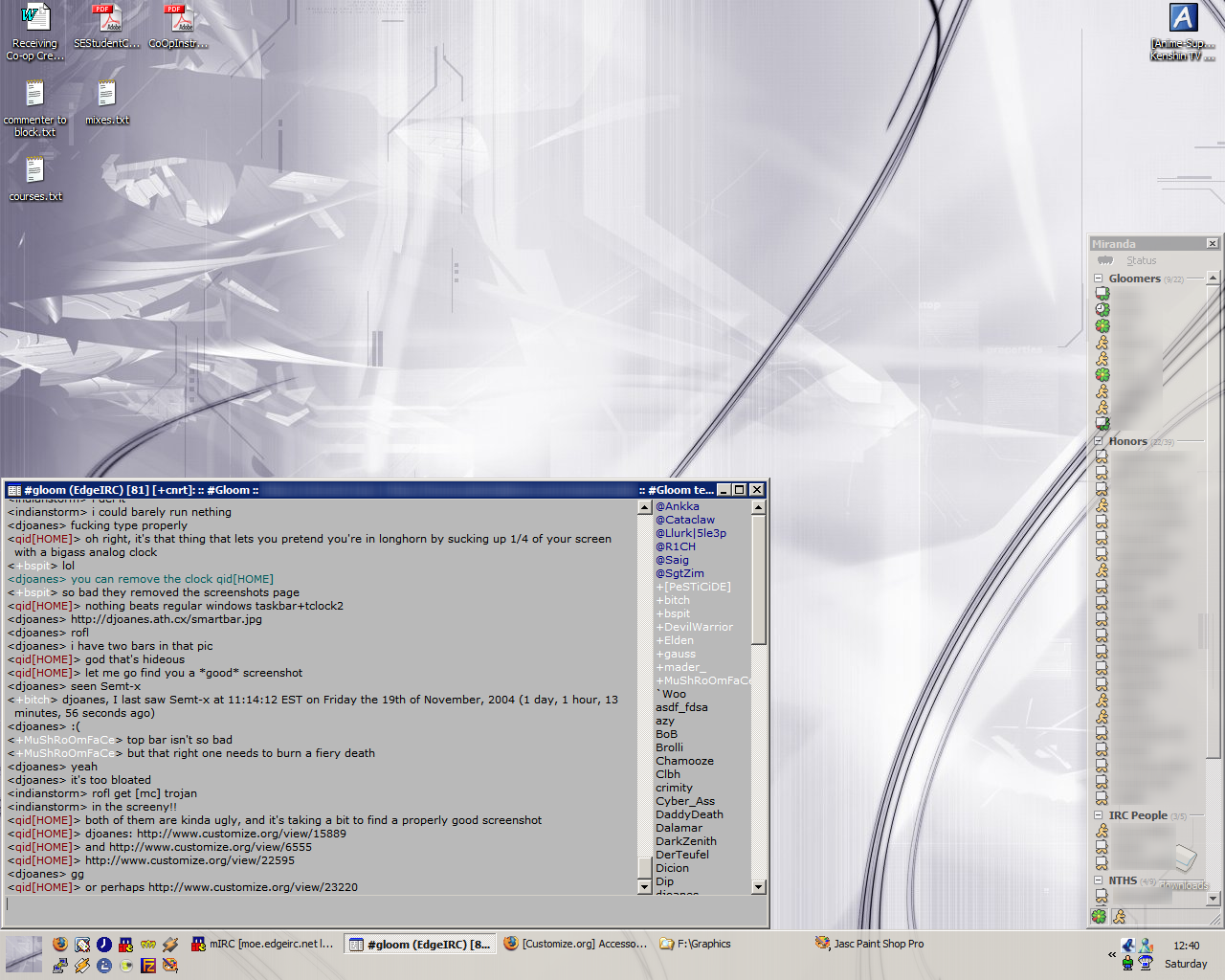Switch to the Customize.org Firefox taskbar window
The width and height of the screenshot is (1225, 980).
pos(574,944)
